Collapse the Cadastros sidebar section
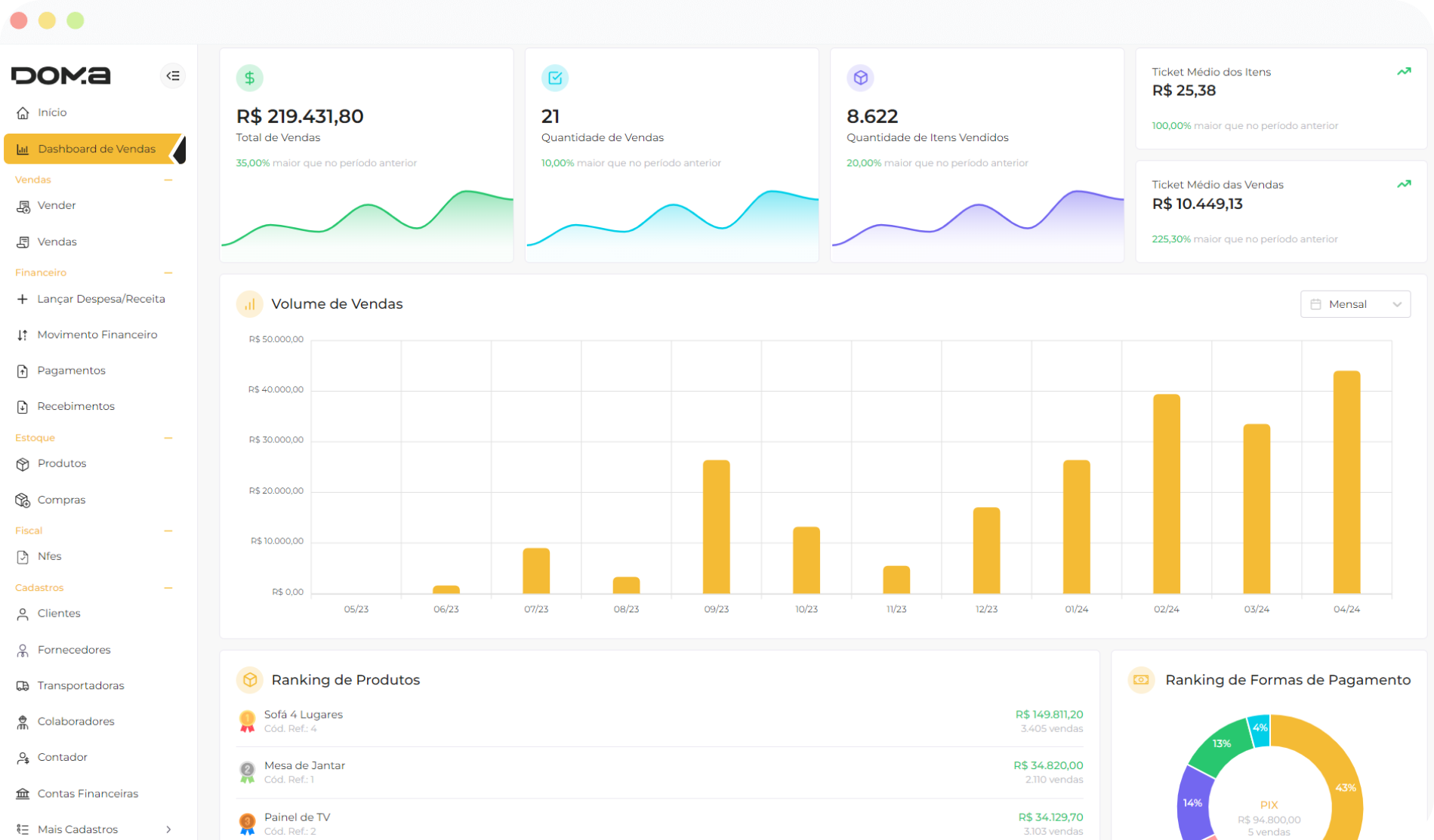This screenshot has height=840, width=1434. point(168,588)
